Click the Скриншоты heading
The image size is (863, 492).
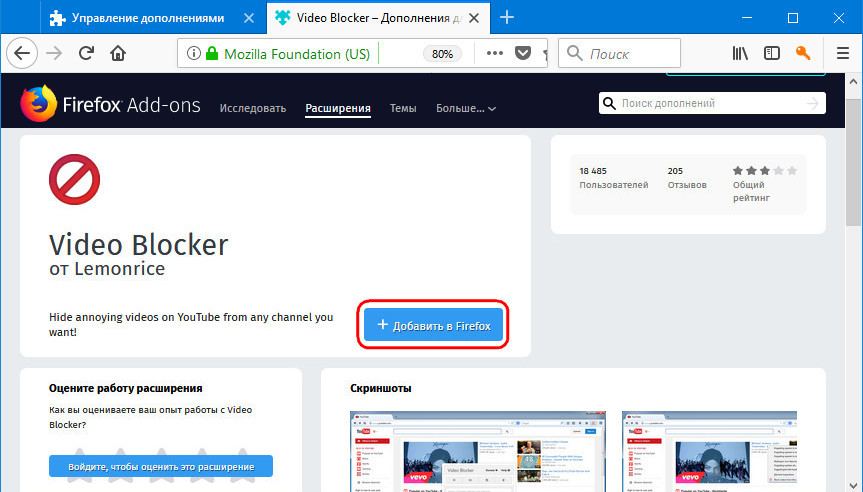[x=381, y=388]
